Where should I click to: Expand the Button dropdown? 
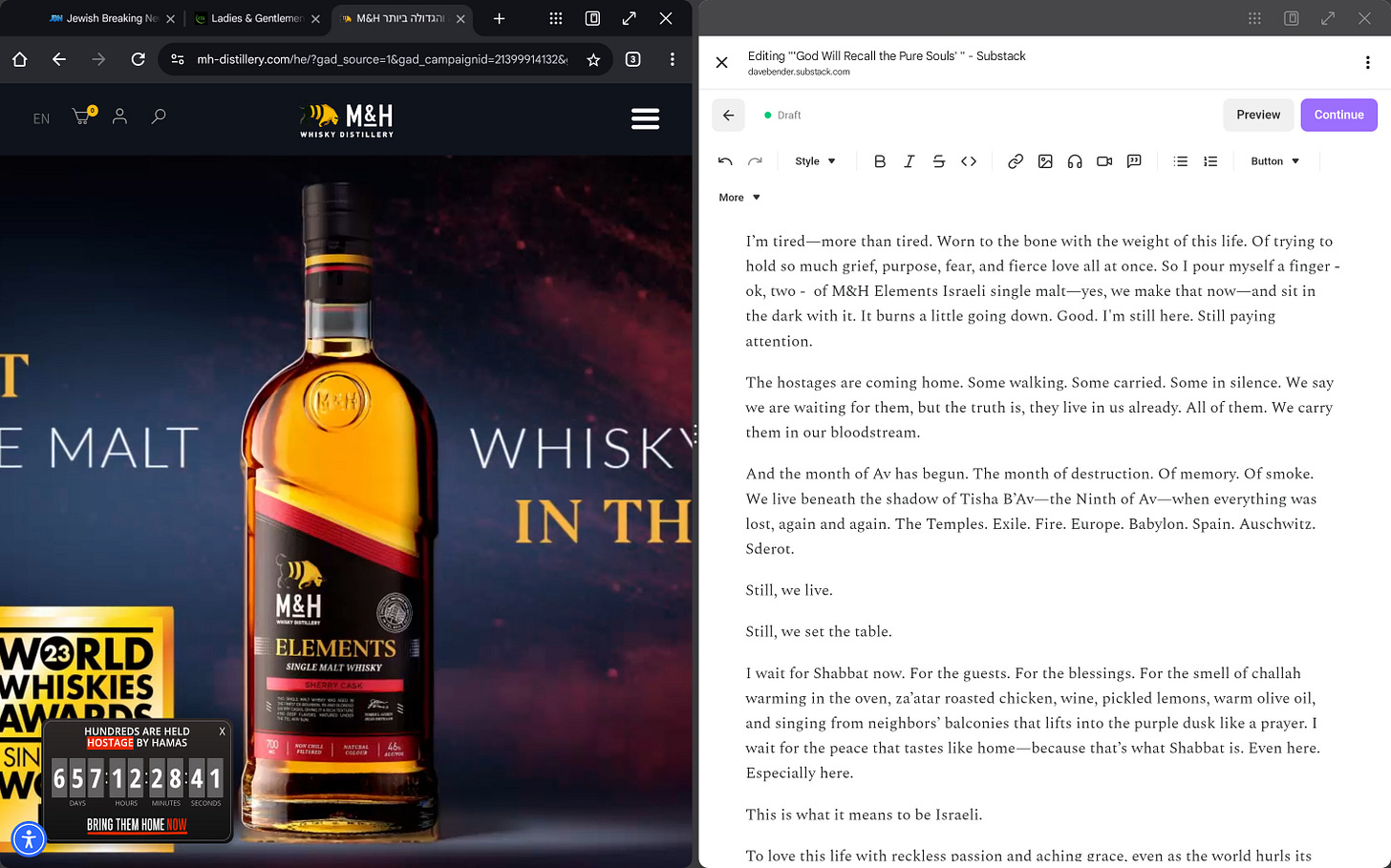[x=1274, y=161]
